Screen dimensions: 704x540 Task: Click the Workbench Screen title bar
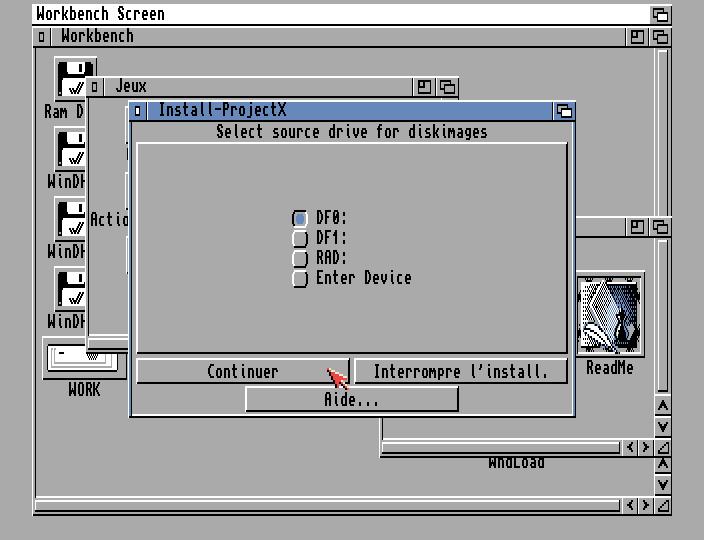tap(341, 14)
